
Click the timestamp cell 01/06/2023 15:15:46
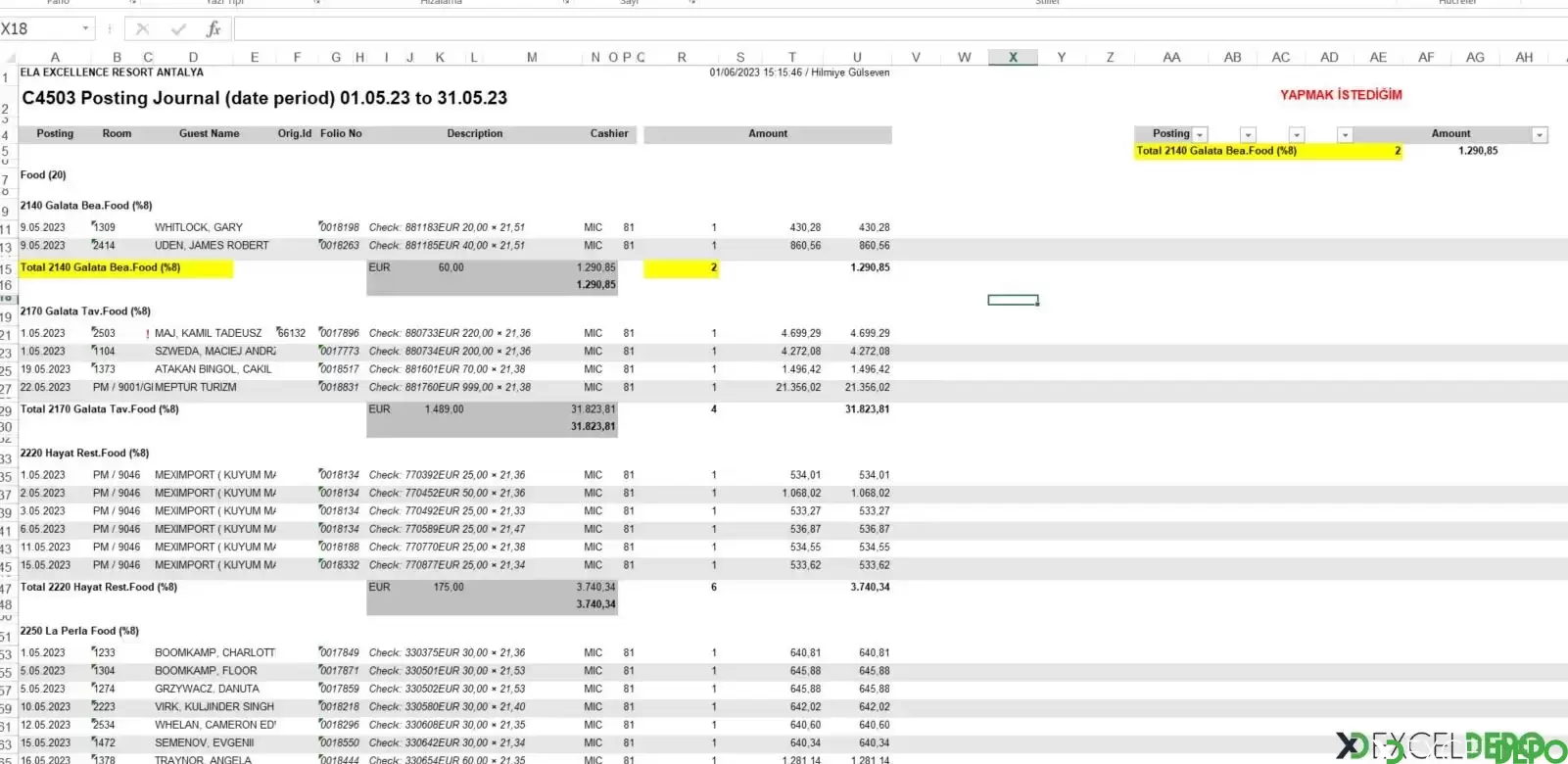(799, 72)
